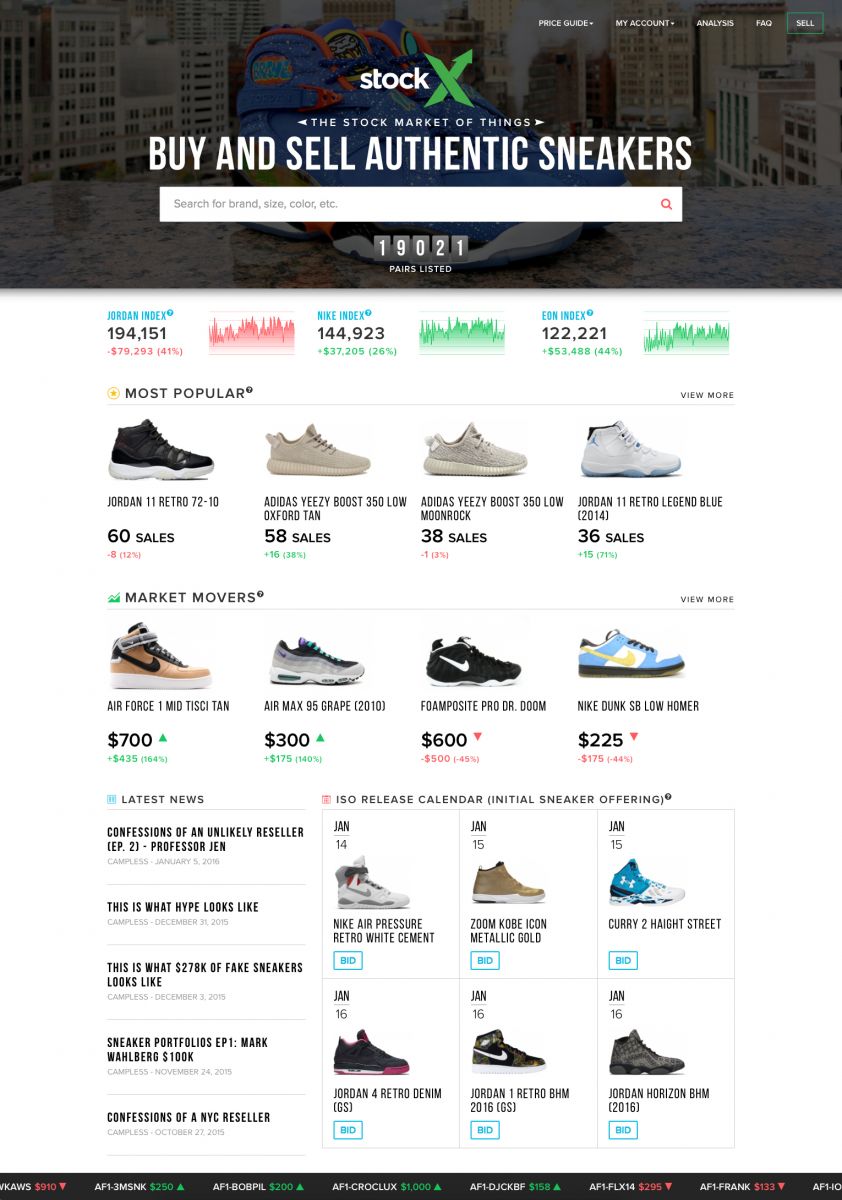Viewport: 842px width, 1200px height.
Task: Open the FAQ menu item
Action: 764,23
